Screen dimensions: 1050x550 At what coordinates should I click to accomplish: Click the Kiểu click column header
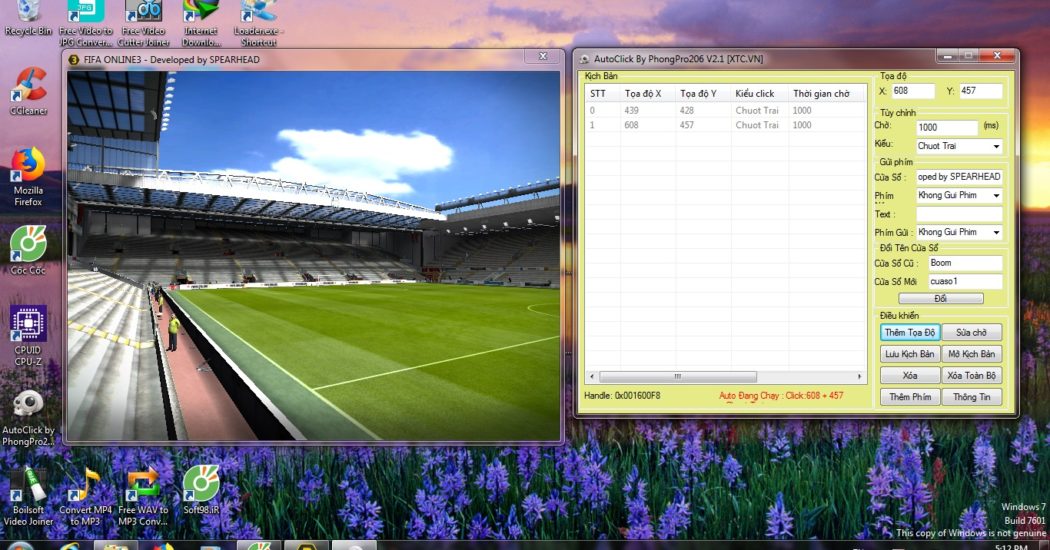point(759,94)
